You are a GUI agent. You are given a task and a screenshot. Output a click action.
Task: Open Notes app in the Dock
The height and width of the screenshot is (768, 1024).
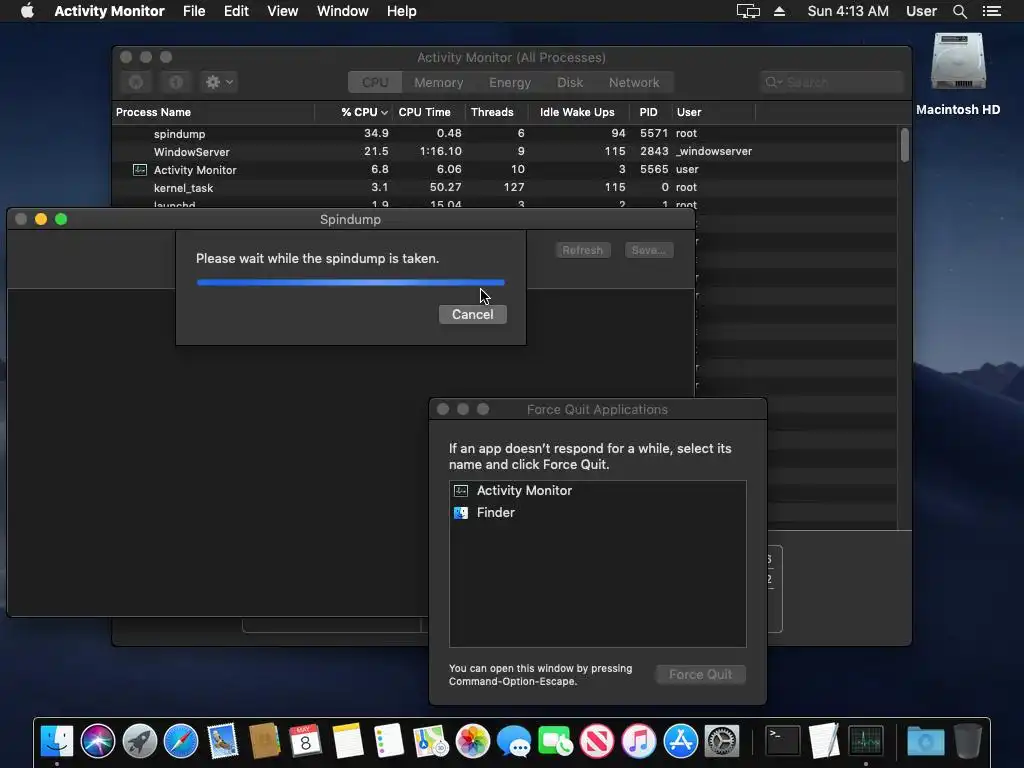pos(347,741)
